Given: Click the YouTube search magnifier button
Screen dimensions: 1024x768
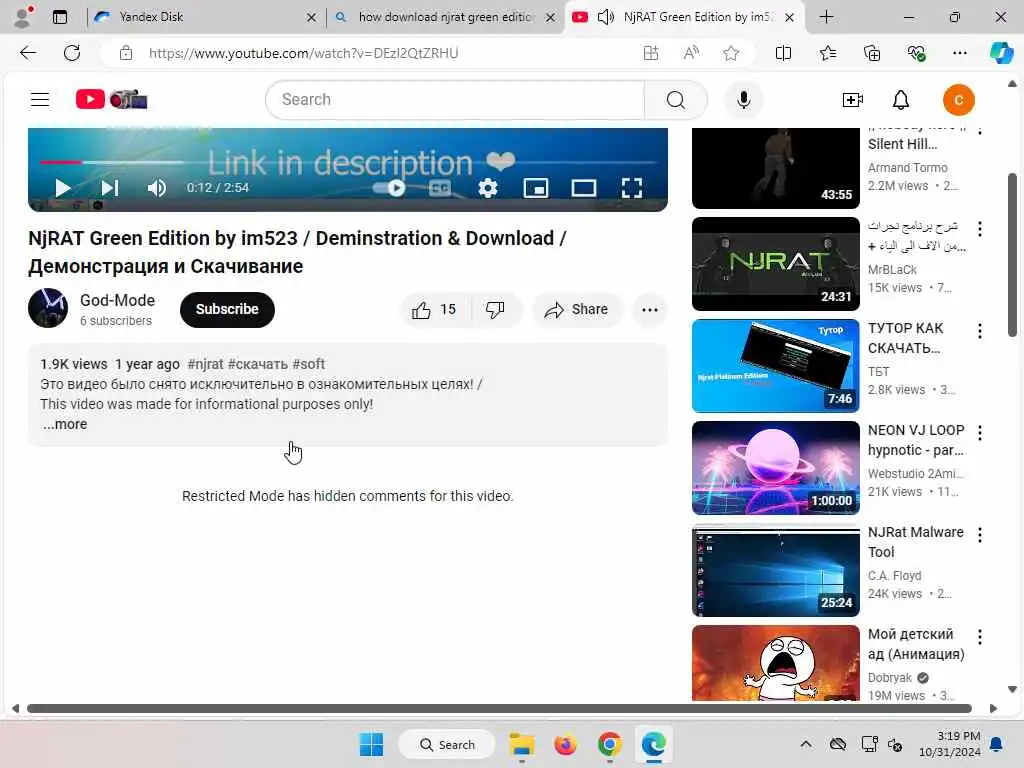Looking at the screenshot, I should [x=676, y=100].
